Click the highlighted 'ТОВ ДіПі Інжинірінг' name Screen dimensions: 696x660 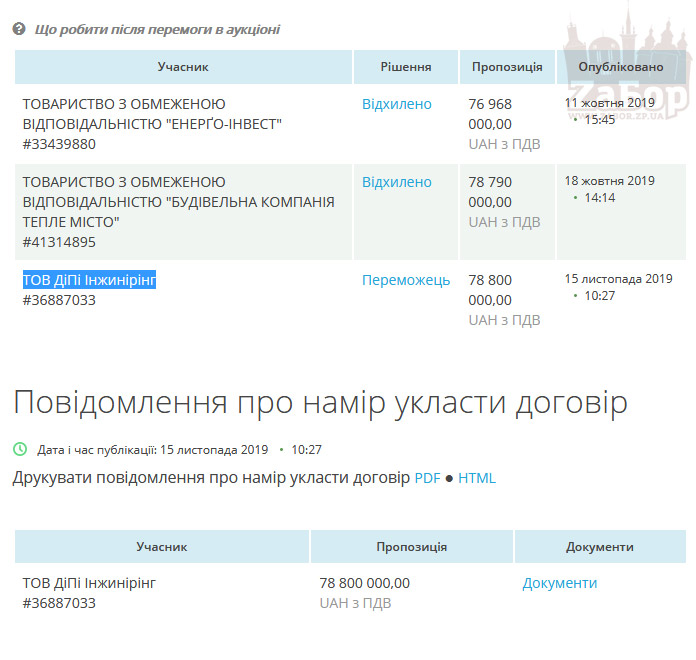point(90,280)
